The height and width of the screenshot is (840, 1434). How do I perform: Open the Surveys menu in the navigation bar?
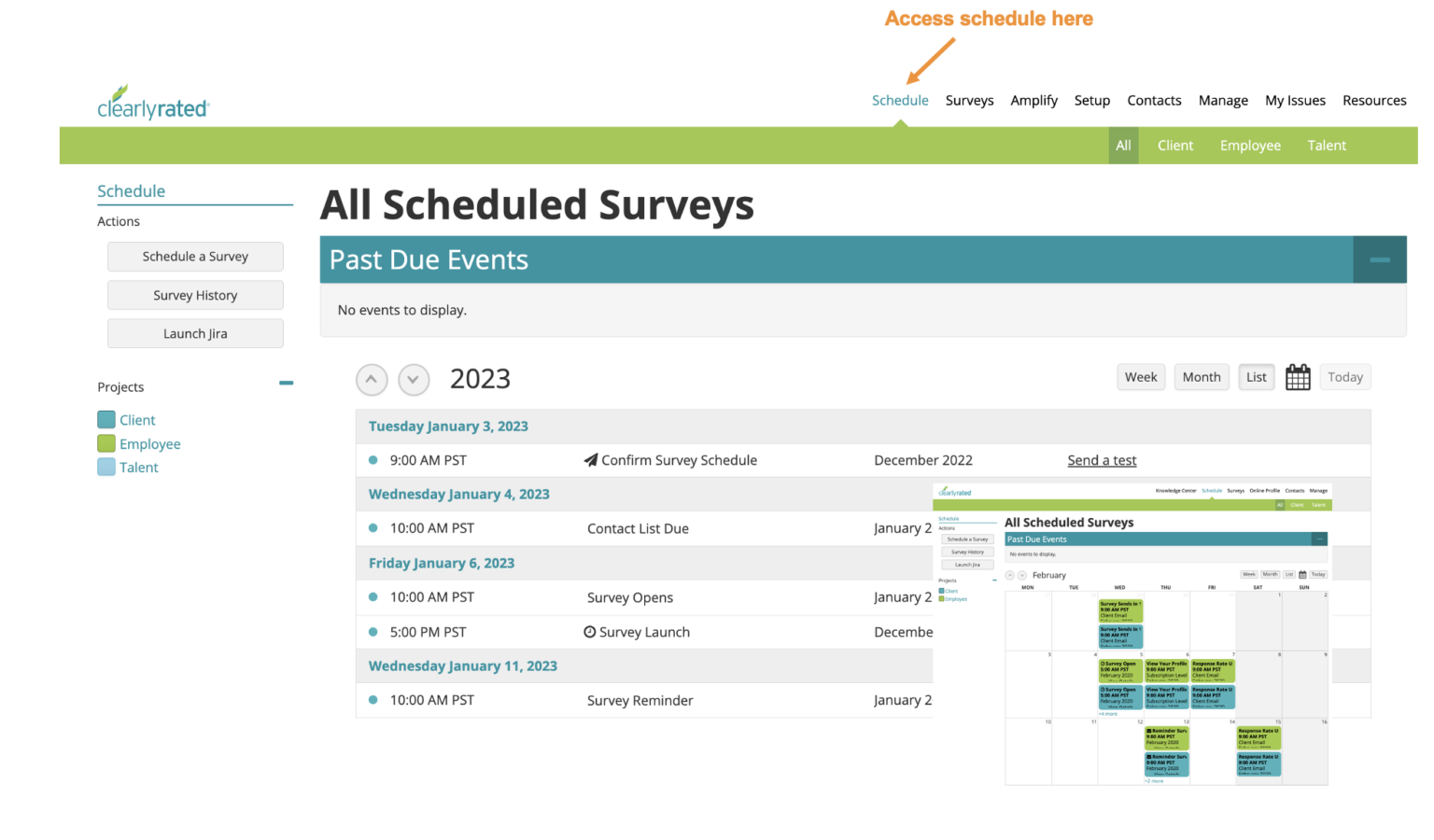tap(969, 100)
